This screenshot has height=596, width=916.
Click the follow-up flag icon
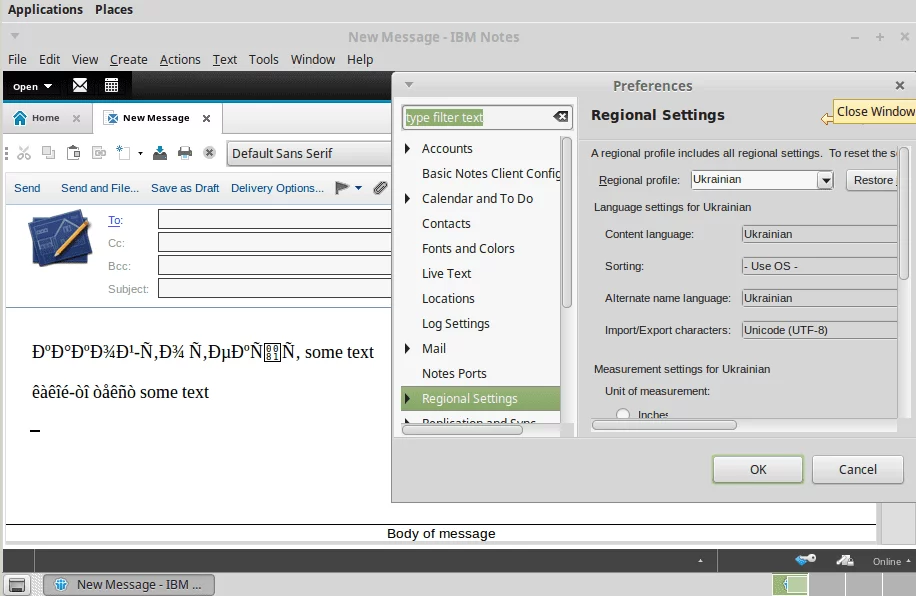coord(342,188)
